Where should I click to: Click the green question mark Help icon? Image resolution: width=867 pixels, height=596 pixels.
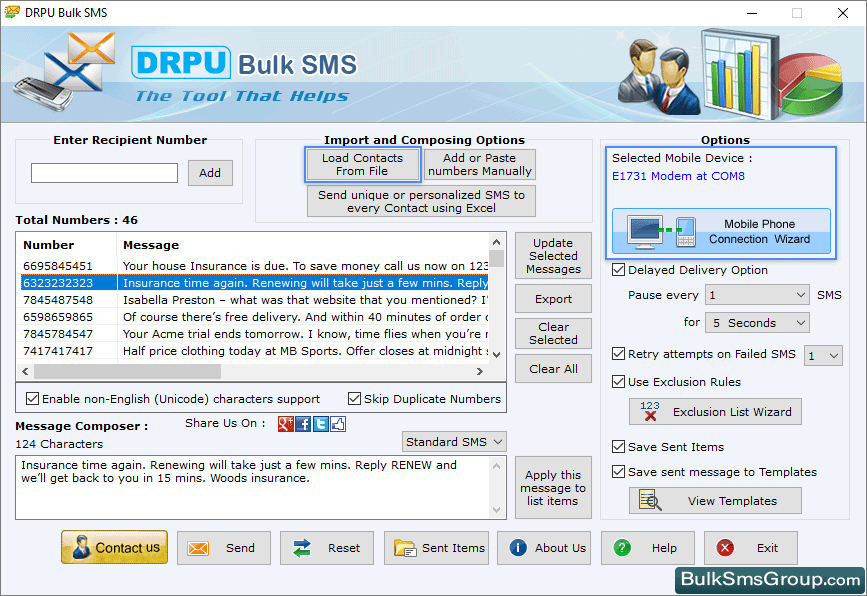pyautogui.click(x=622, y=548)
